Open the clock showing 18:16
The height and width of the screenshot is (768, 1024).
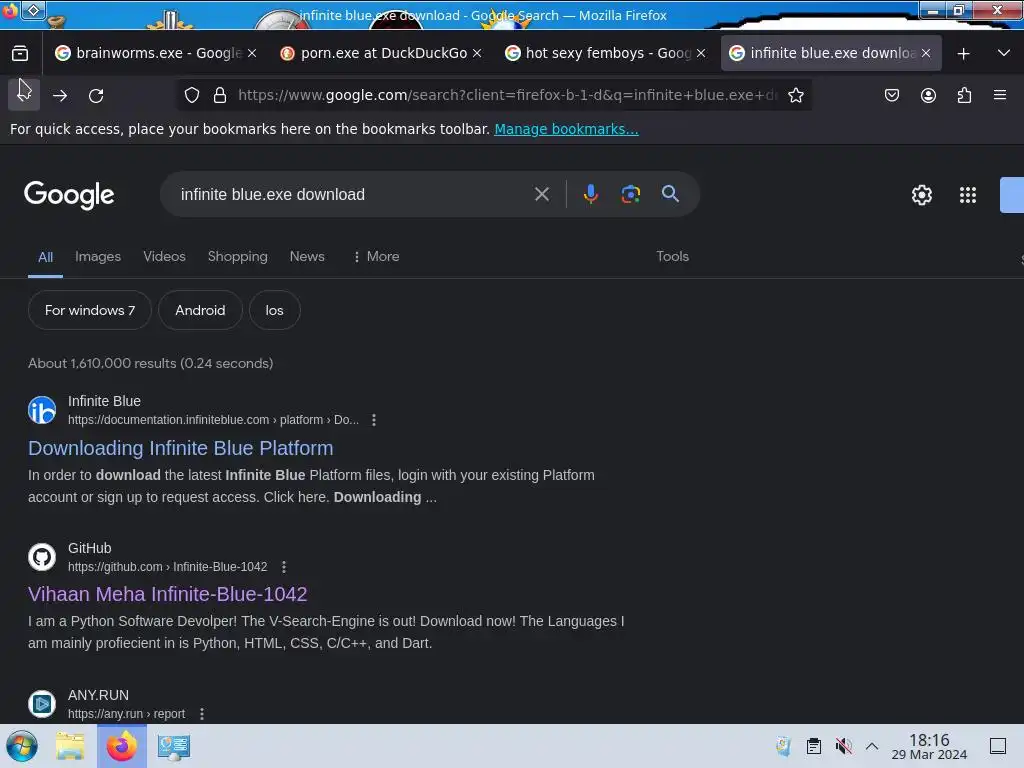click(929, 746)
